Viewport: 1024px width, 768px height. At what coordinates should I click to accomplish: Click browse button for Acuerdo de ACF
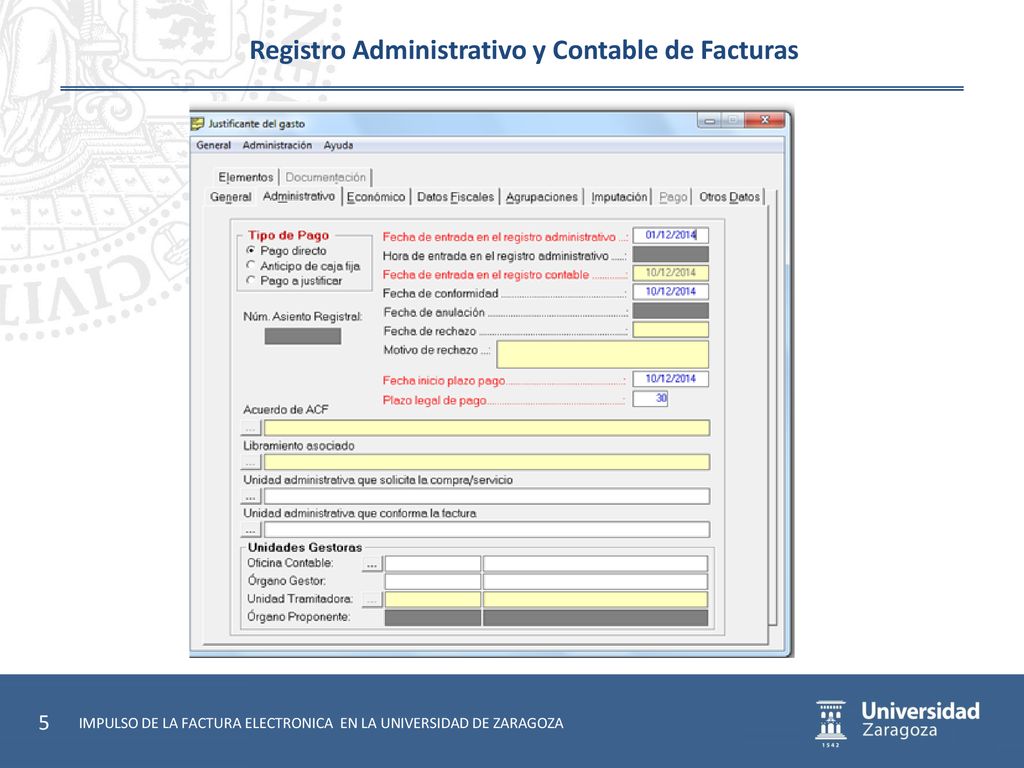[x=251, y=428]
